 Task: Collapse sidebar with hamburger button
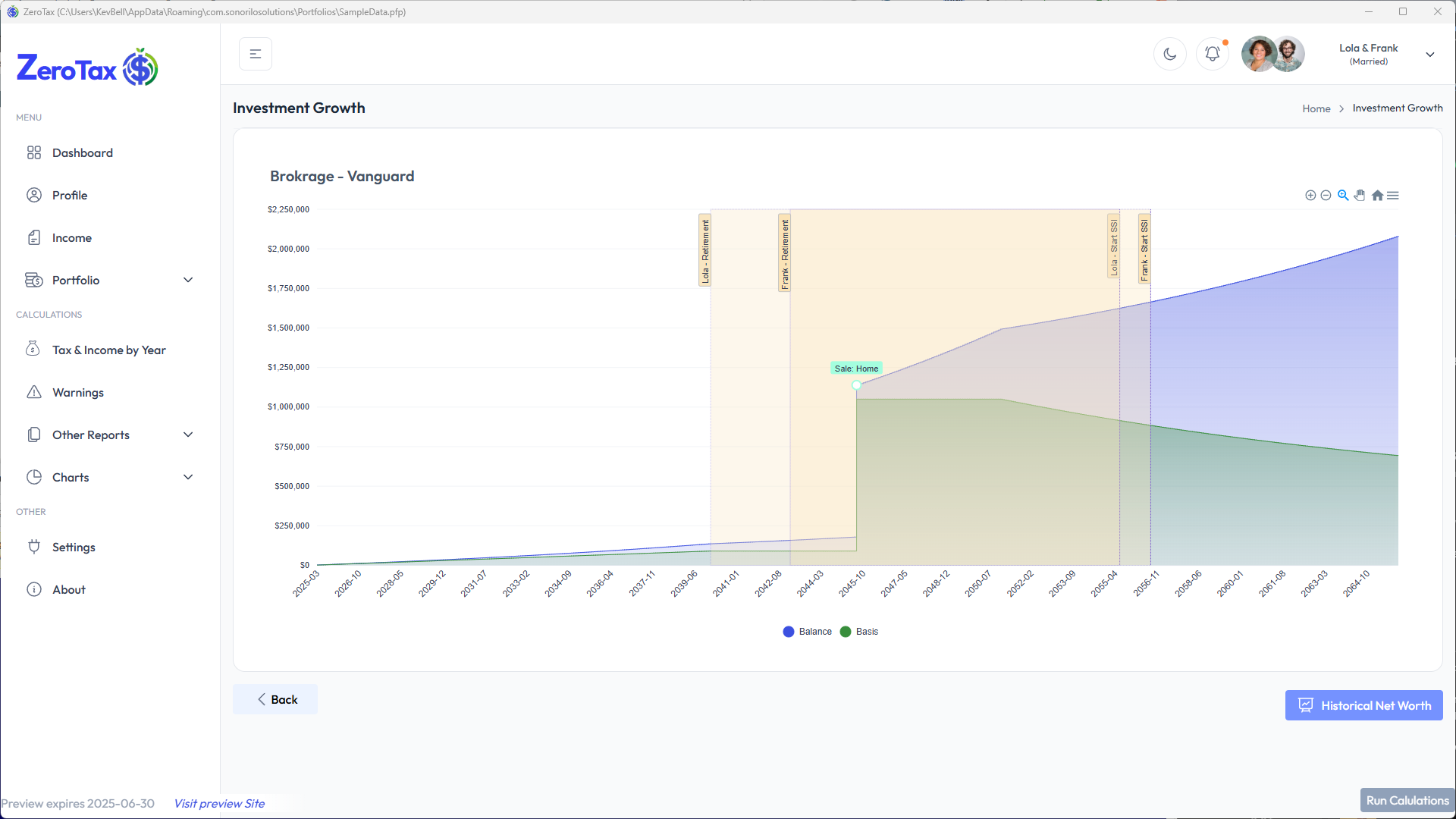pyautogui.click(x=256, y=54)
